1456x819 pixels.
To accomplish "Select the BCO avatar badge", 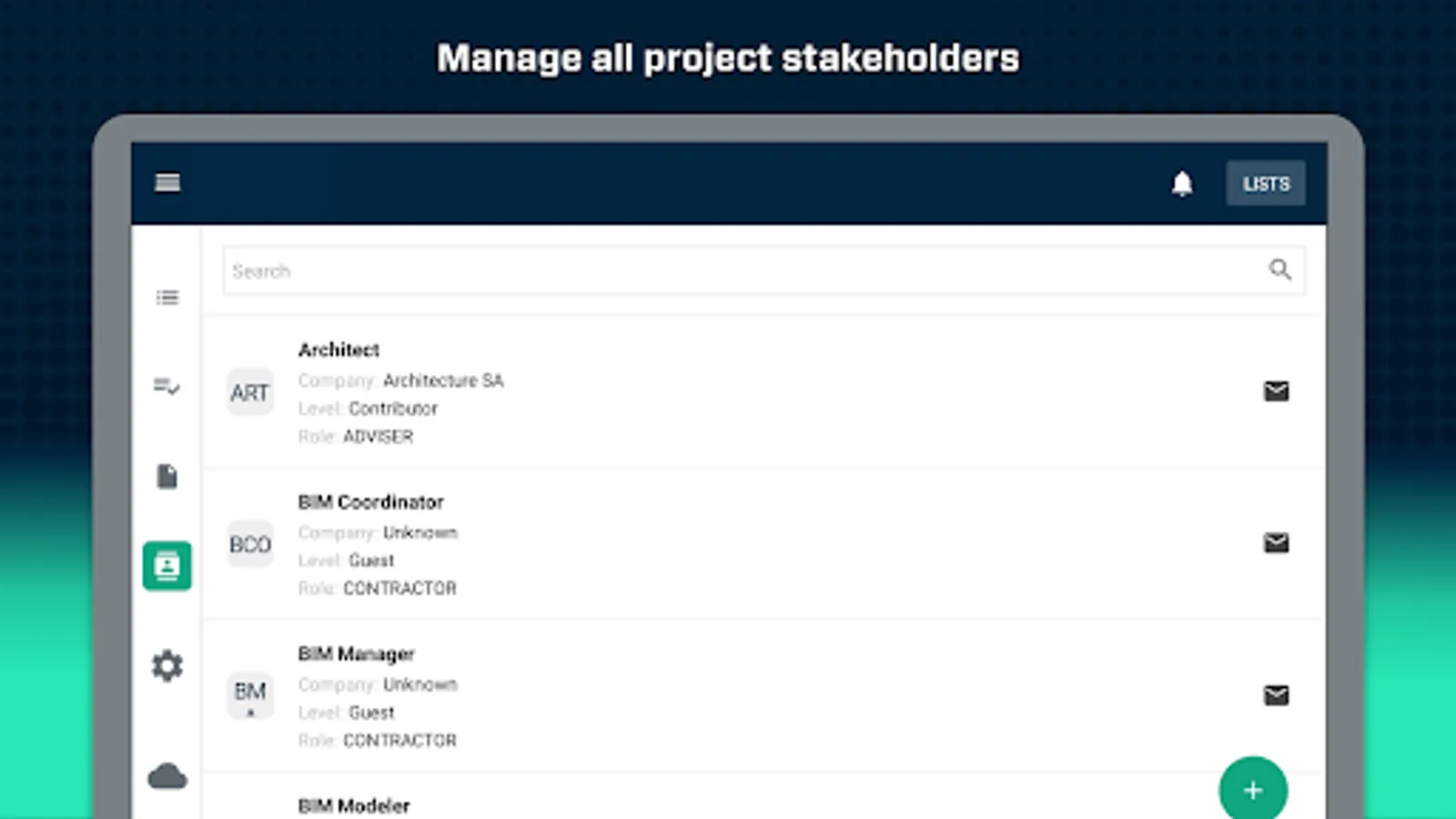I will (250, 544).
